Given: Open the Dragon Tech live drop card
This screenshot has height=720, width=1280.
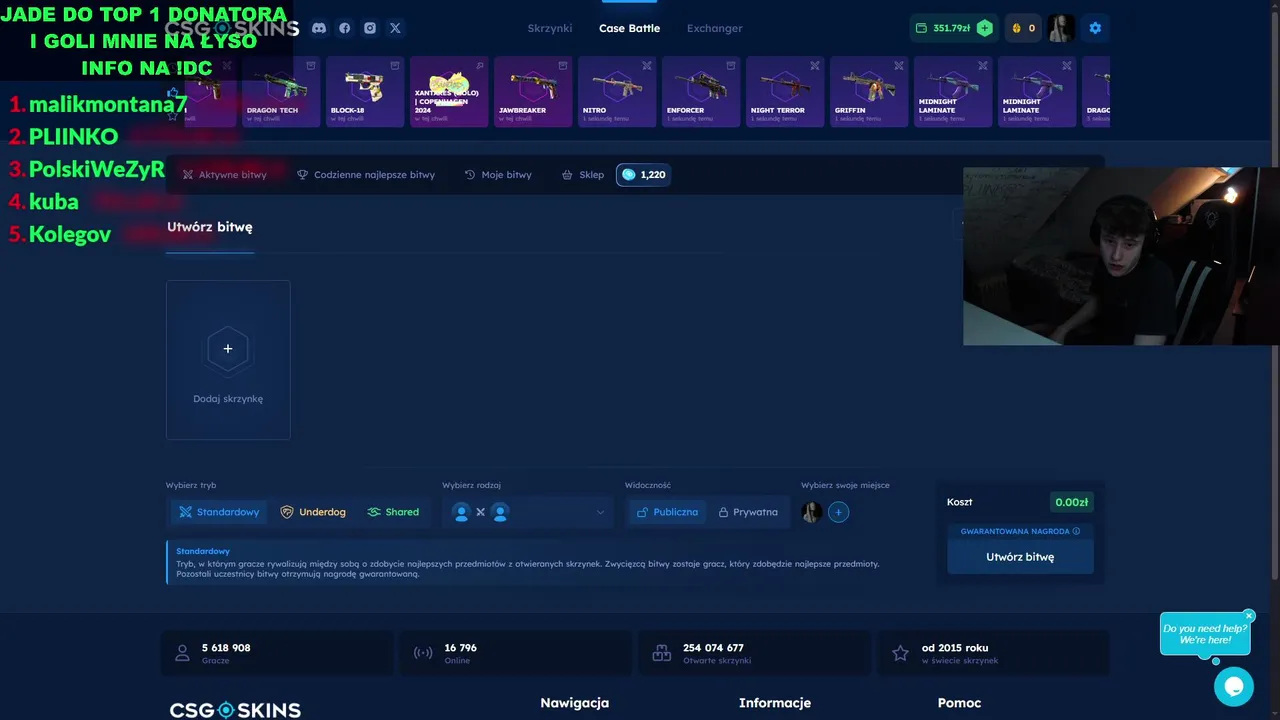Looking at the screenshot, I should [281, 92].
